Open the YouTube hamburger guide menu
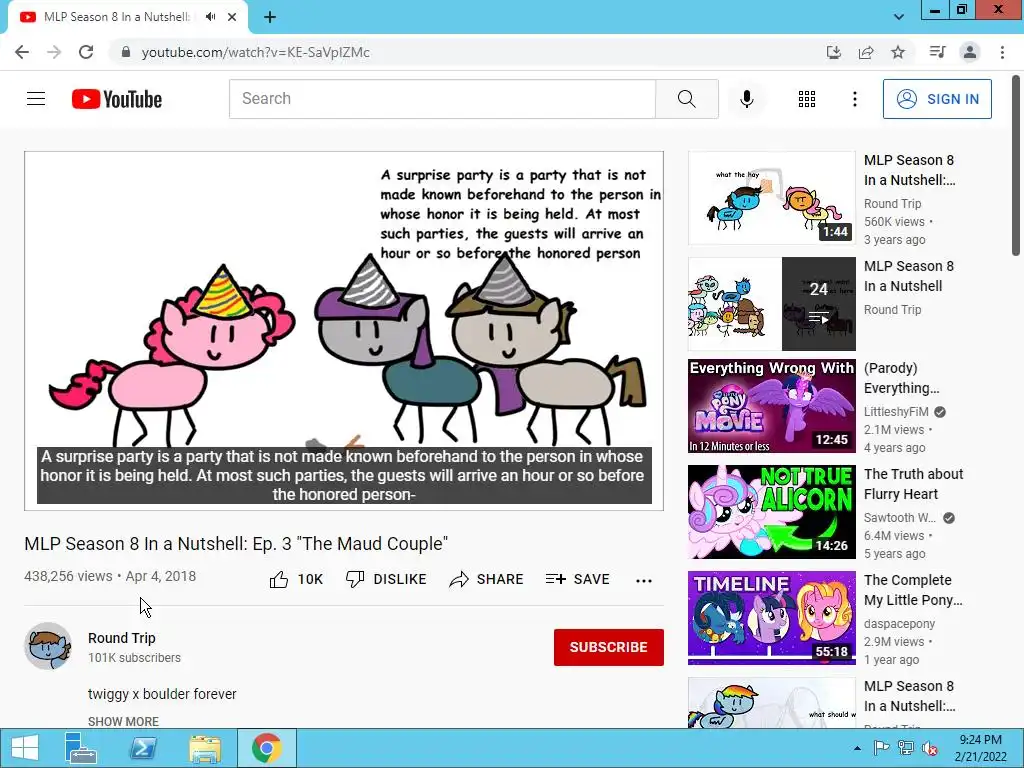Screen dimensions: 1024x768 pyautogui.click(x=36, y=99)
